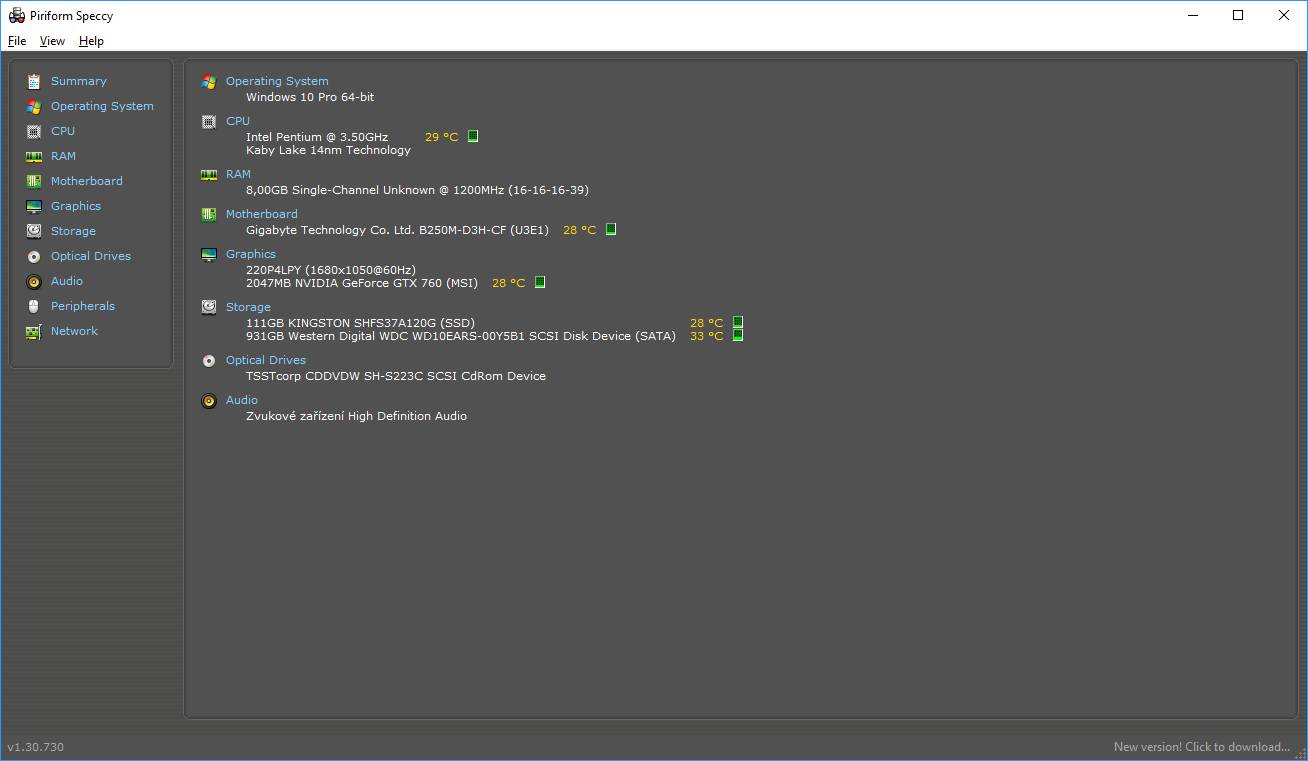The height and width of the screenshot is (761, 1308).
Task: Select Network label in the sidebar
Action: click(x=75, y=331)
